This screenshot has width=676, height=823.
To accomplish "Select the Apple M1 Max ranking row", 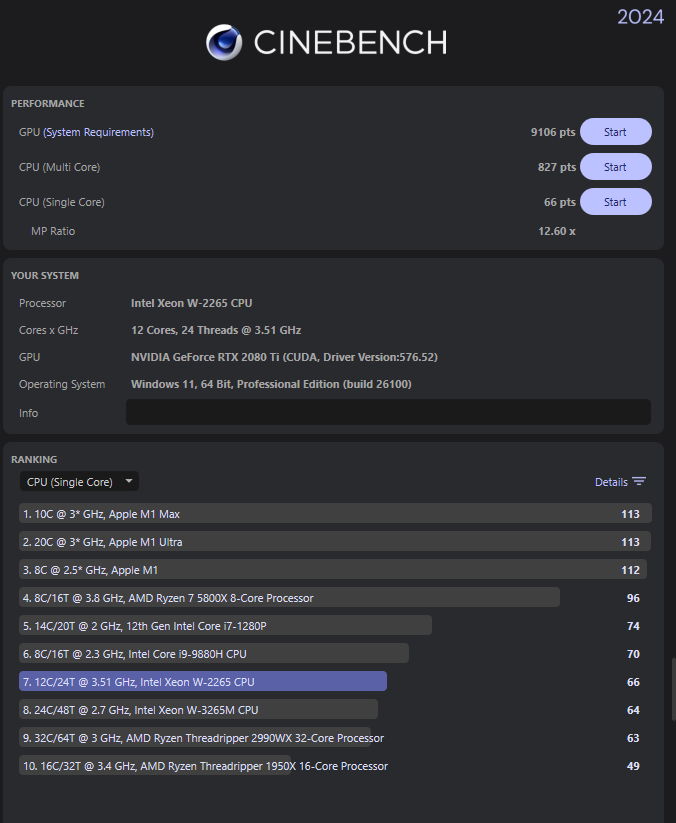I will click(x=335, y=514).
